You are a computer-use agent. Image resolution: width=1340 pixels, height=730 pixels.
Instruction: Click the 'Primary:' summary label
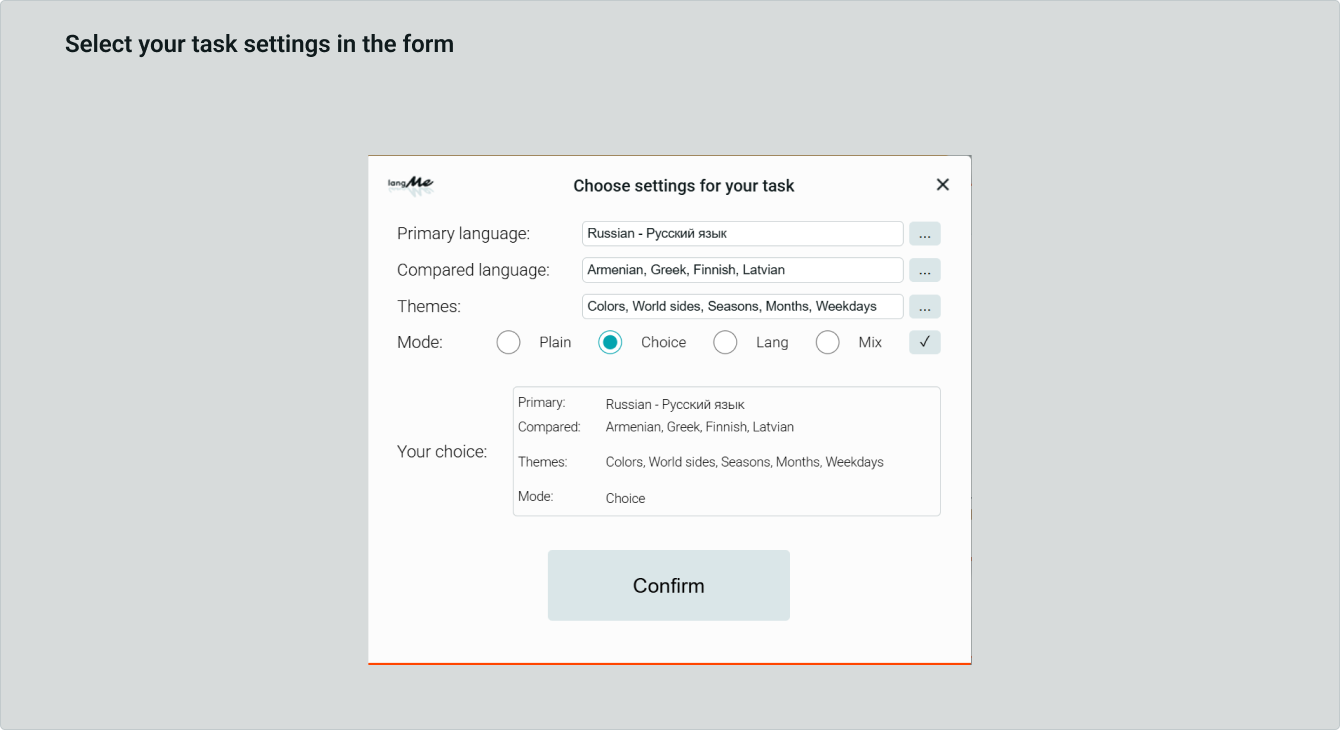pos(542,403)
